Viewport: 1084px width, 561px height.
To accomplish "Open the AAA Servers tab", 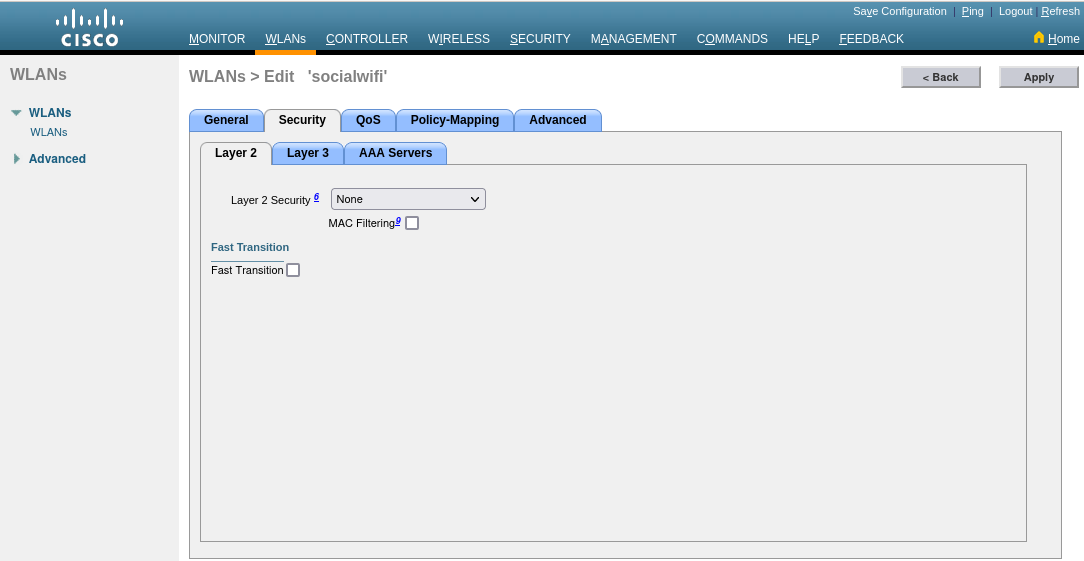I will (395, 153).
